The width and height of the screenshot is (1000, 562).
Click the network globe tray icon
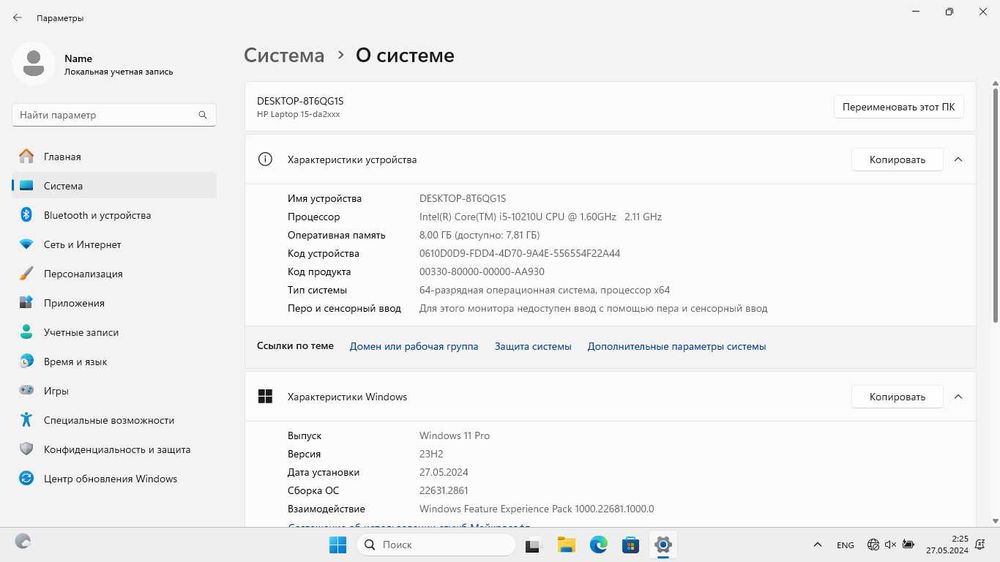point(873,545)
